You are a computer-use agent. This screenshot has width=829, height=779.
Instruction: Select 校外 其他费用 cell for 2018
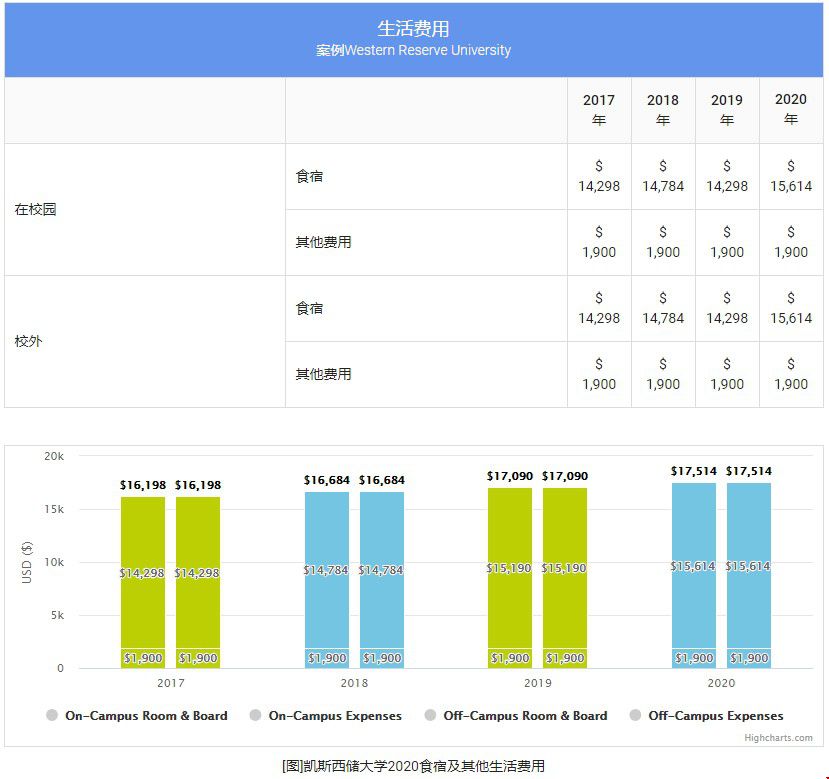coord(663,374)
